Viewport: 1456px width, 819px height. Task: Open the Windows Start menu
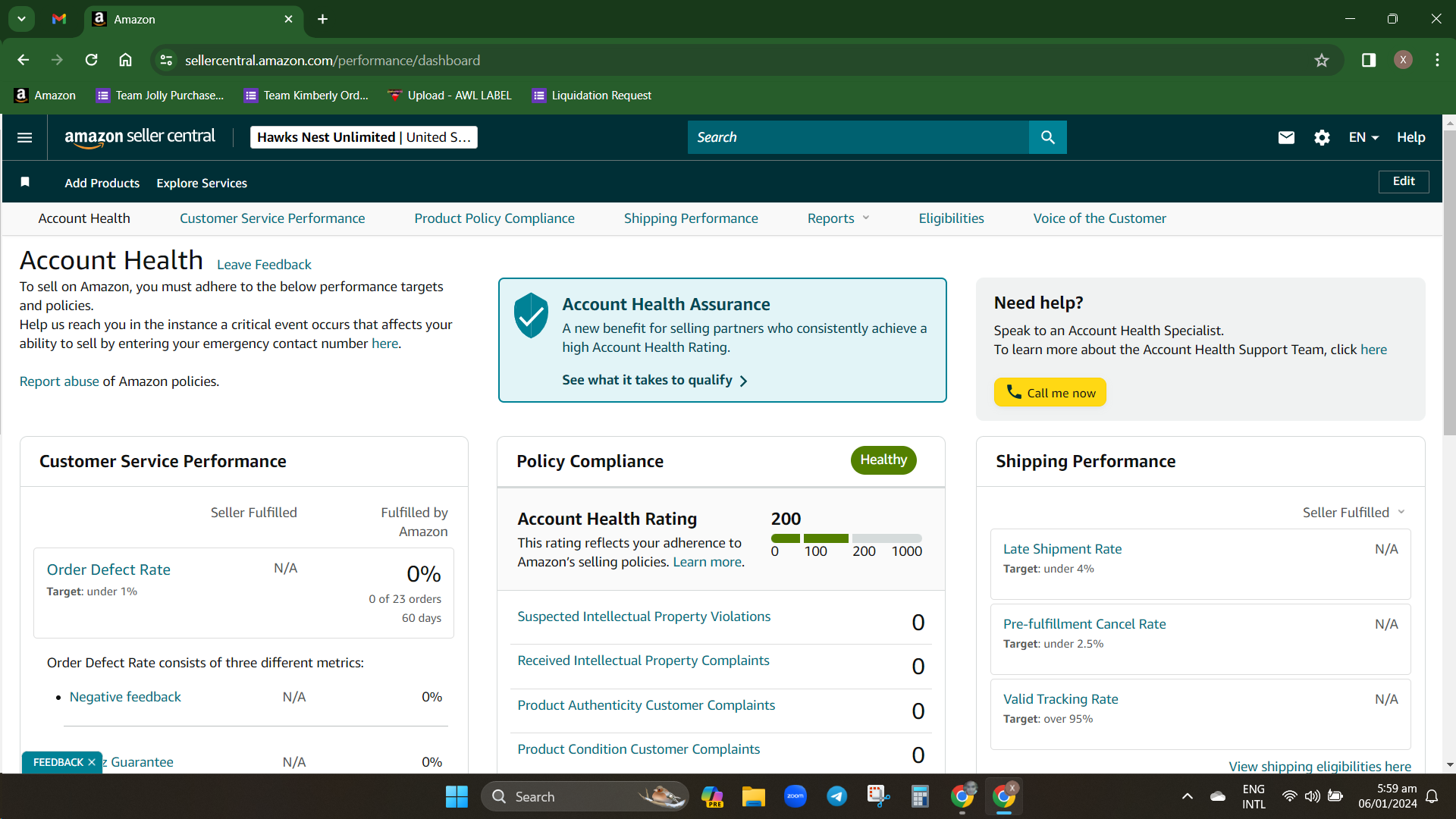(x=457, y=796)
